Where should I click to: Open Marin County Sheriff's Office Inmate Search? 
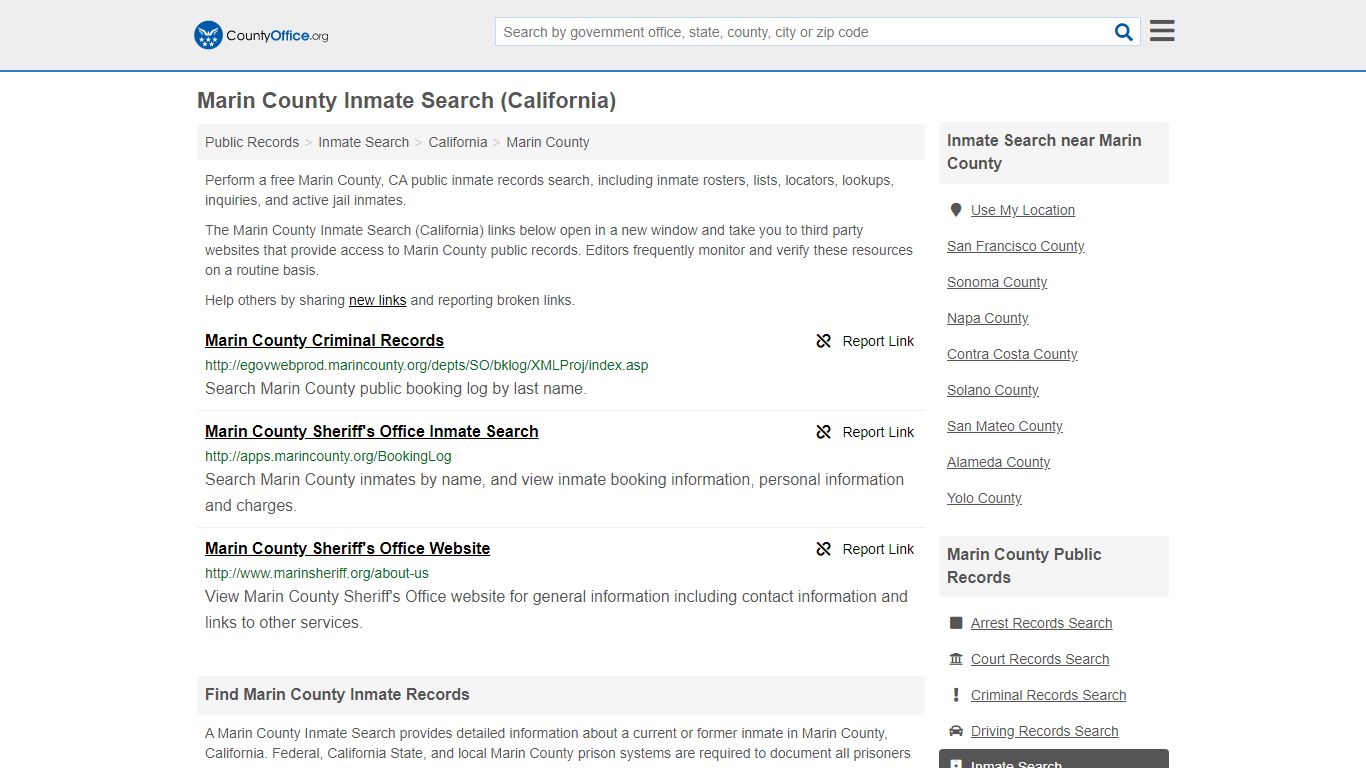(372, 431)
